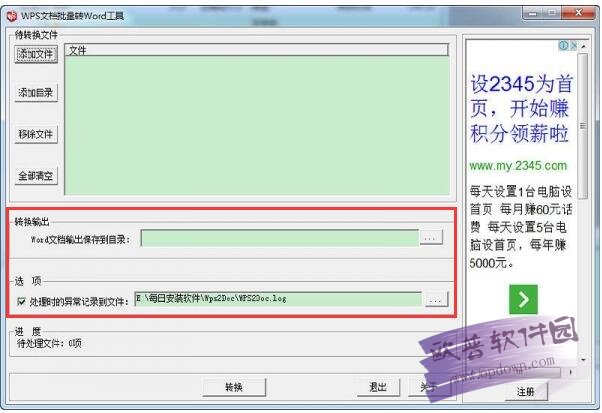The height and width of the screenshot is (413, 602).
Task: Click the 设2345为首页 ad headline
Action: [521, 109]
